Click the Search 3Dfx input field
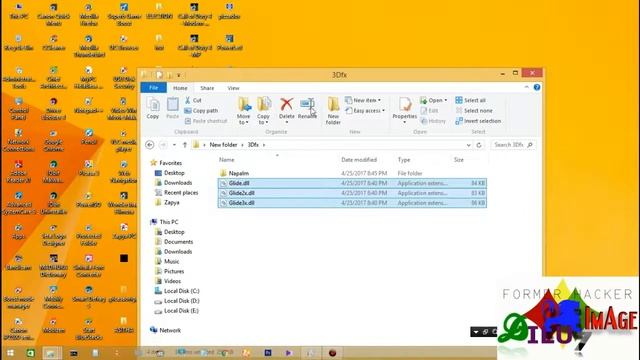This screenshot has height=360, width=640. pyautogui.click(x=513, y=145)
